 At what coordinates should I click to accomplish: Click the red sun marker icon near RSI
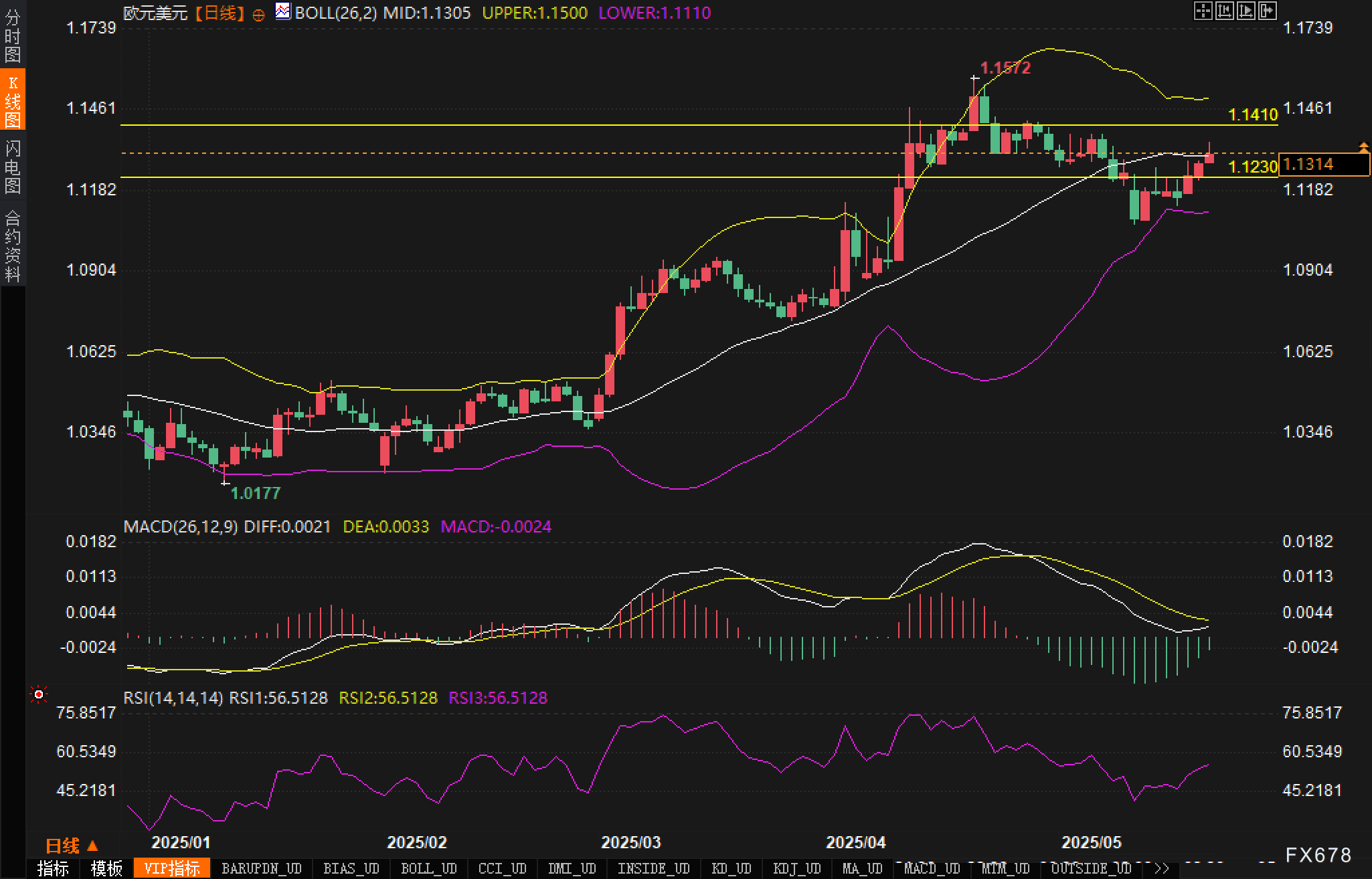pyautogui.click(x=39, y=695)
